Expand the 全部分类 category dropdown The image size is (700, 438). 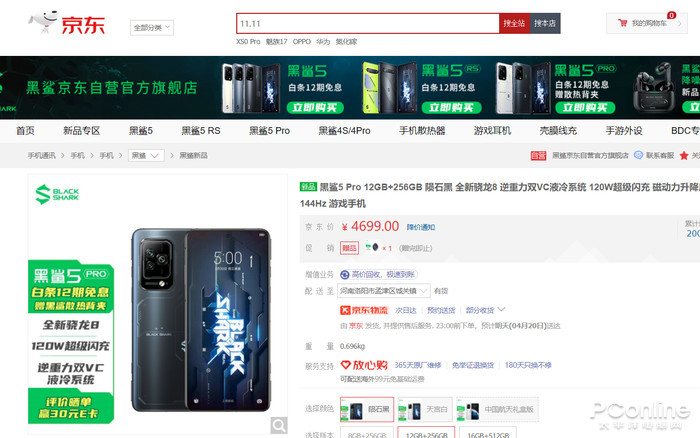(152, 28)
